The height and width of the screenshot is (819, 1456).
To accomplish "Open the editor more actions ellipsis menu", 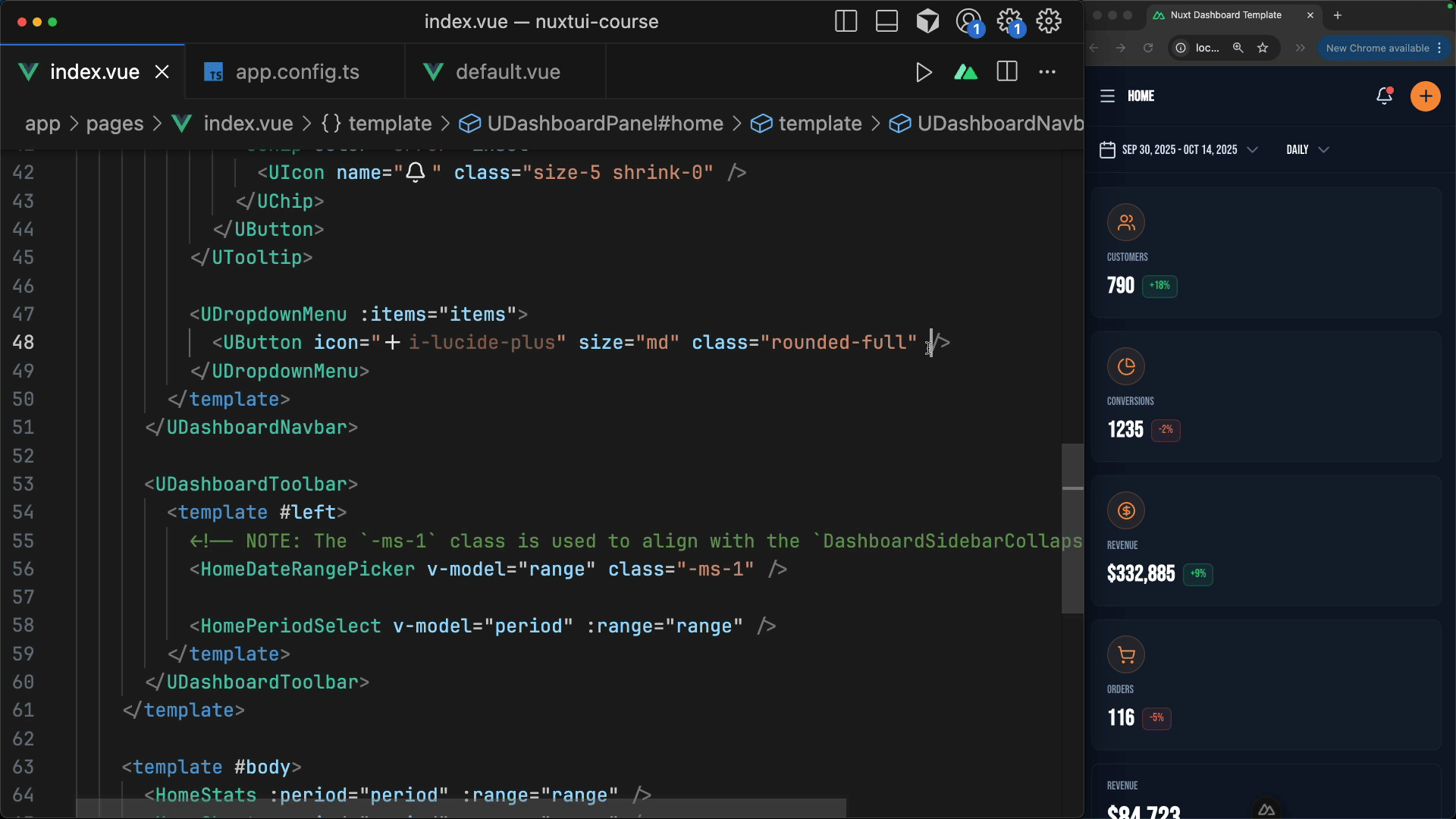I will pos(1047,73).
